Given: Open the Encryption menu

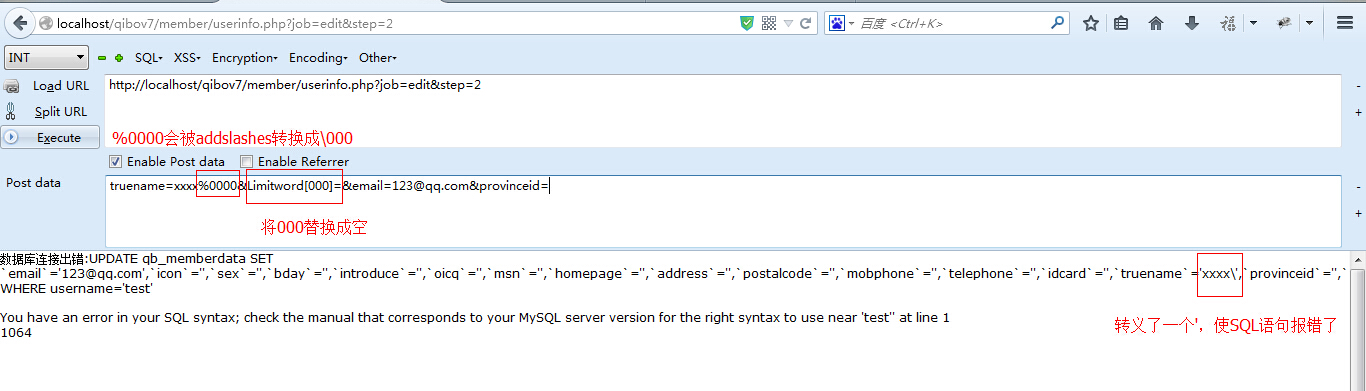Looking at the screenshot, I should tap(244, 58).
